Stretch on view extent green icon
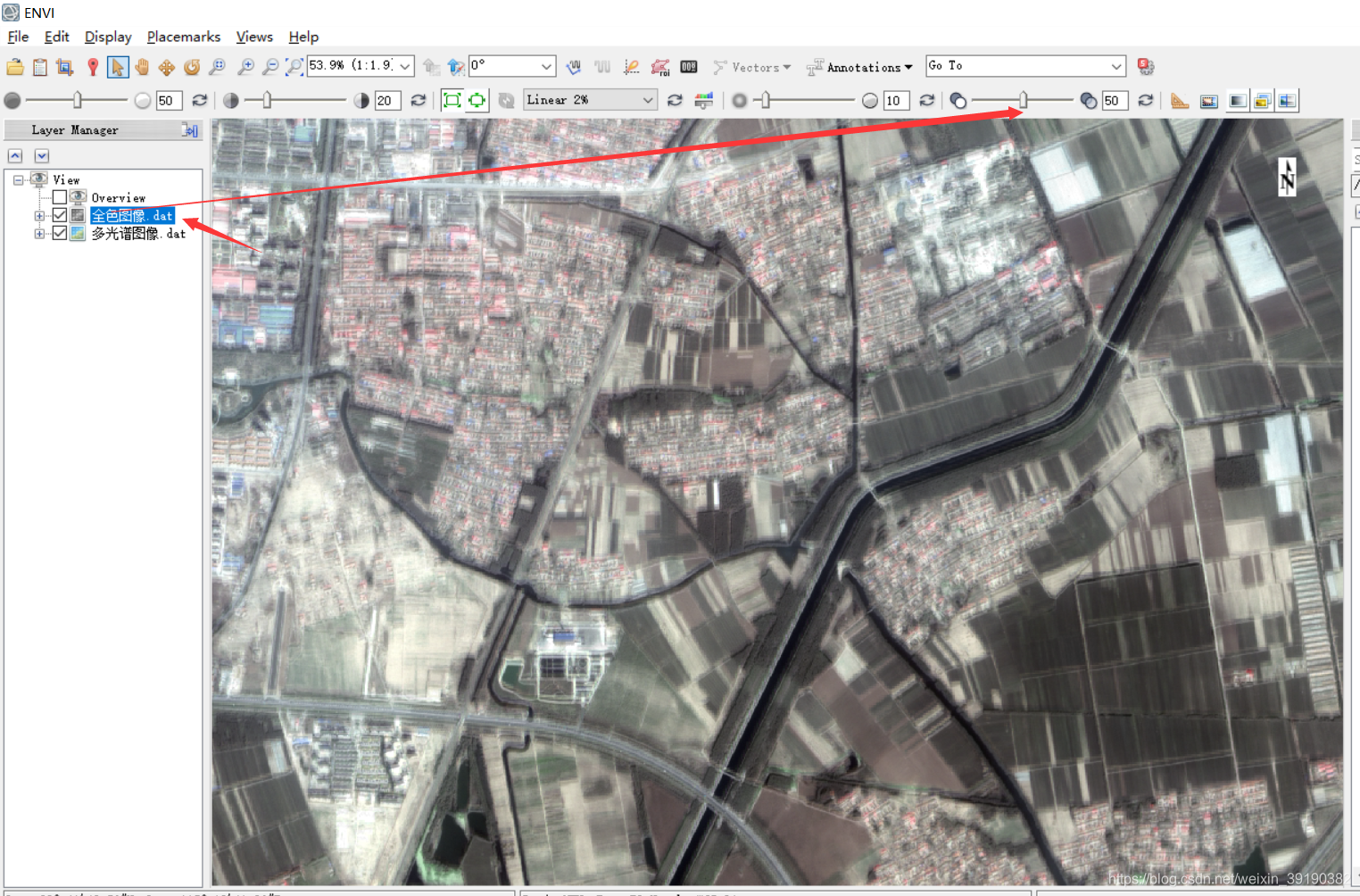Image resolution: width=1360 pixels, height=896 pixels. 477,100
